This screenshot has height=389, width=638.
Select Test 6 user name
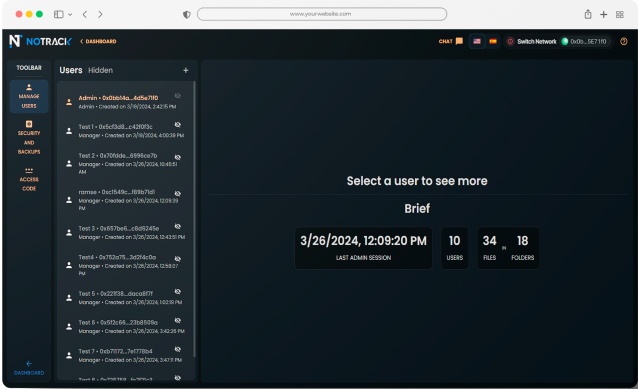[x=118, y=322]
